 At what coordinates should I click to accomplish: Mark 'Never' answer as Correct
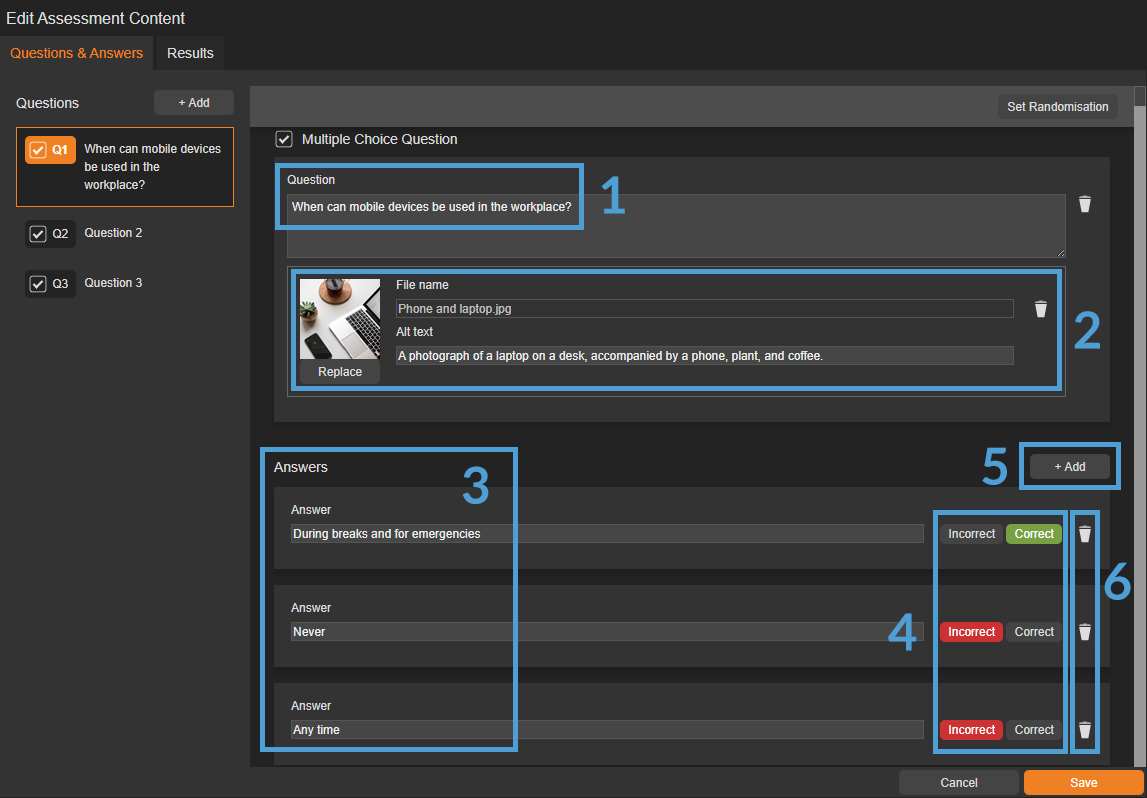(x=1034, y=632)
